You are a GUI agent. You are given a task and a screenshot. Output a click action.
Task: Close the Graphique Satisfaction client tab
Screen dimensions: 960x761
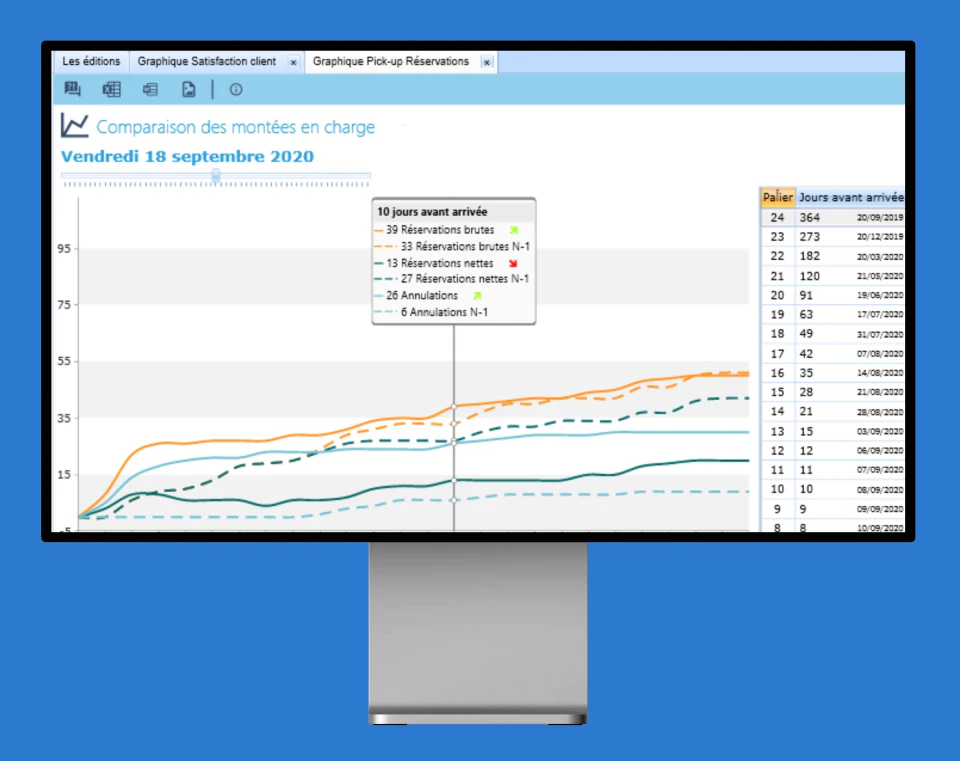[293, 62]
